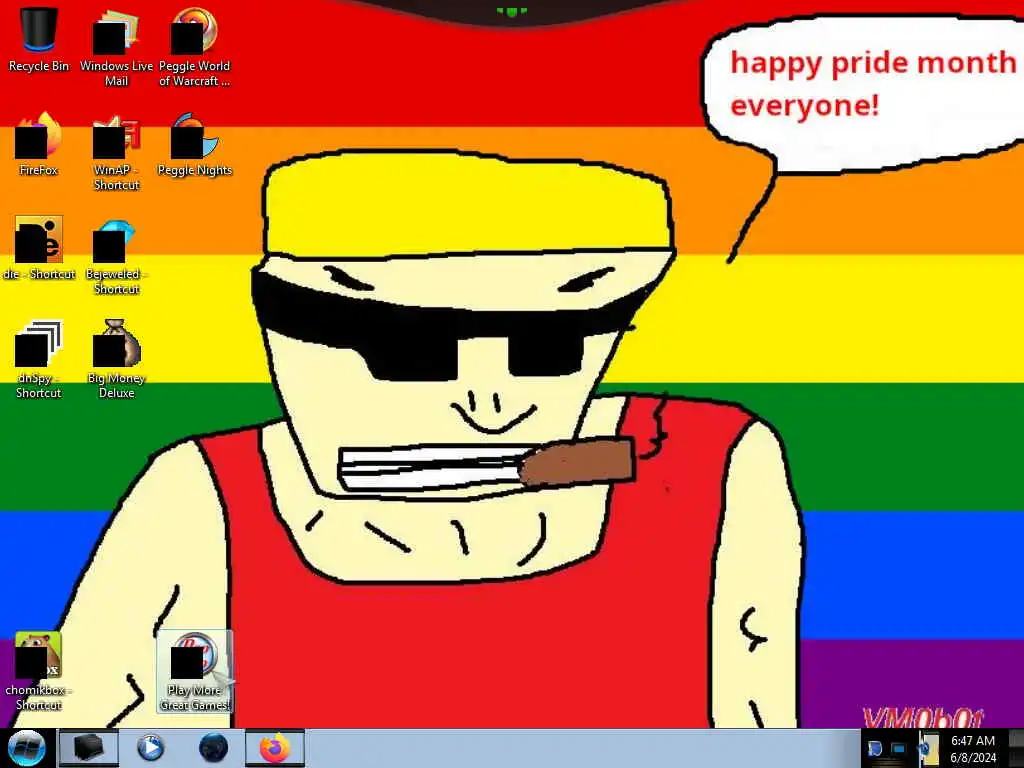Click the leftmost system tray icon

[875, 749]
